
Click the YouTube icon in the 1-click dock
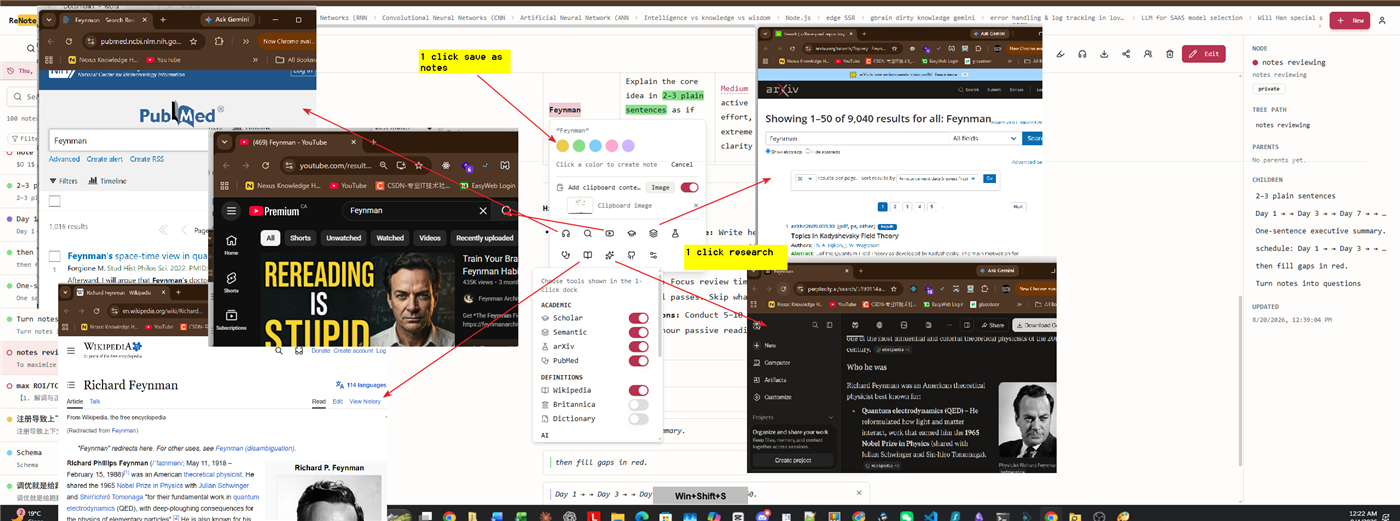pos(609,233)
